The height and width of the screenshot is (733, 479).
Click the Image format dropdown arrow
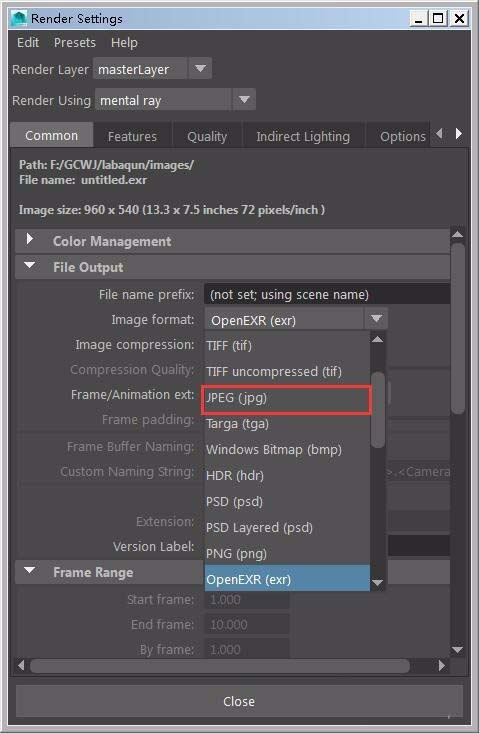click(x=376, y=319)
